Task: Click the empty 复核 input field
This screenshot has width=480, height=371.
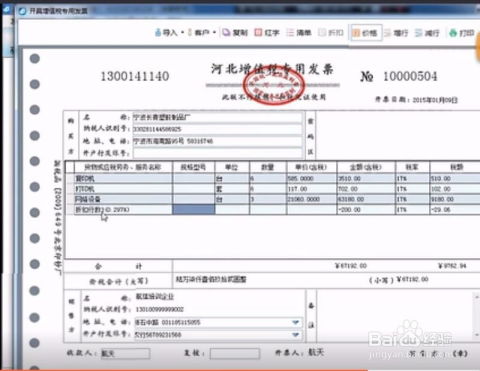Action: 235,353
